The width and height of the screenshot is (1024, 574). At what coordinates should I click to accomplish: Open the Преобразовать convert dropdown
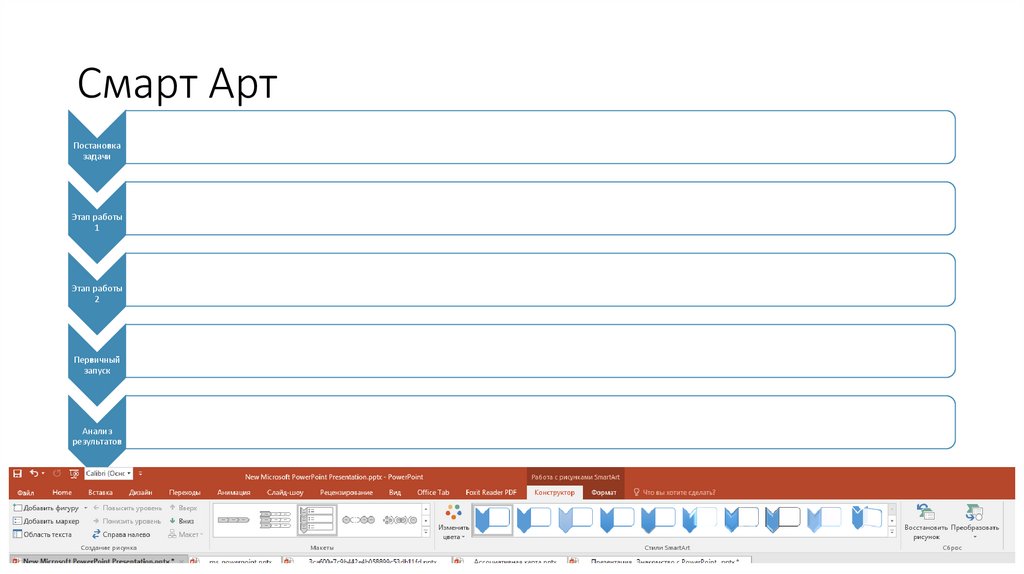pos(974,522)
